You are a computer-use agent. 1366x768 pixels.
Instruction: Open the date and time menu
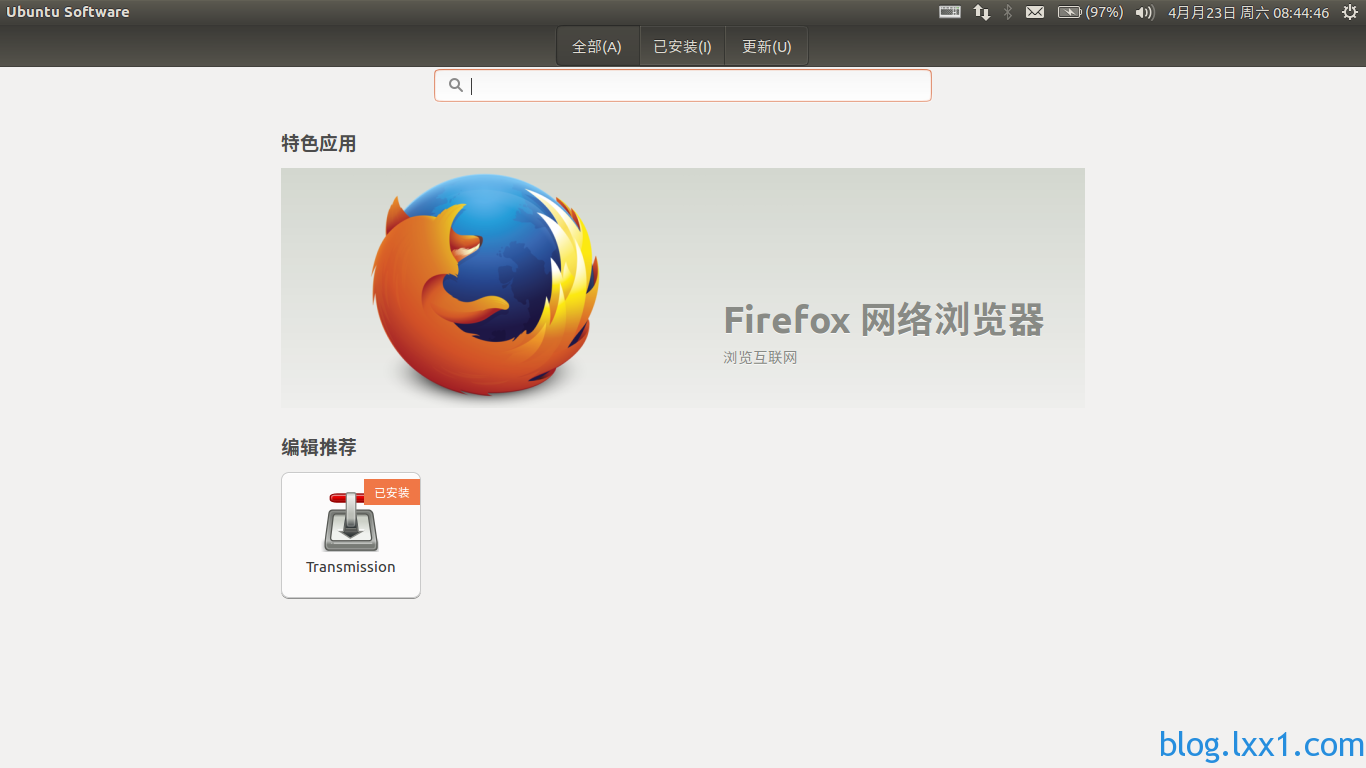(1249, 12)
